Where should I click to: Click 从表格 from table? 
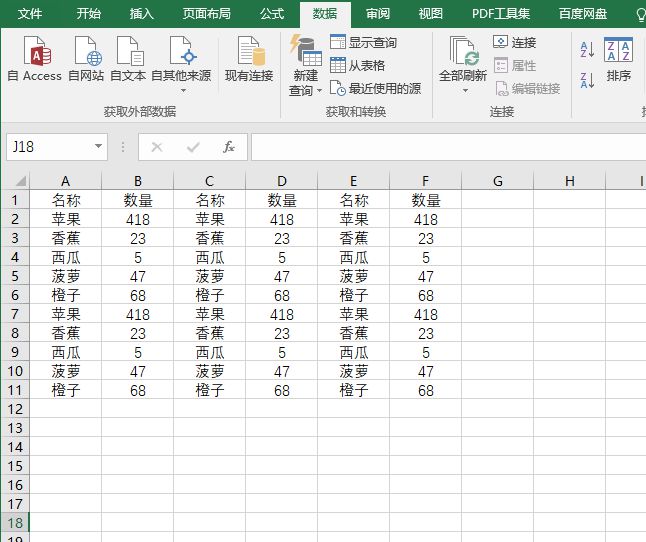(x=358, y=65)
